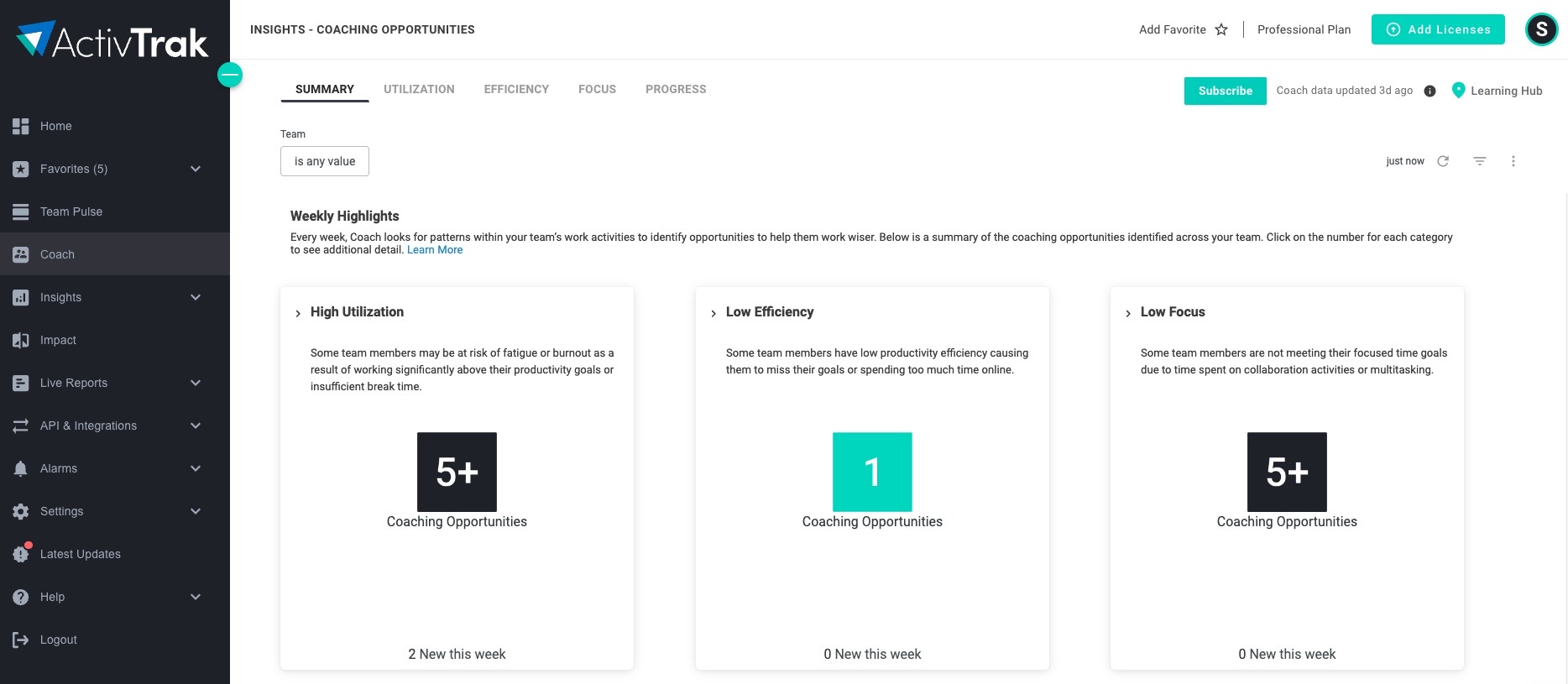Expand the Insights sidebar chevron
The image size is (1568, 684).
196,297
